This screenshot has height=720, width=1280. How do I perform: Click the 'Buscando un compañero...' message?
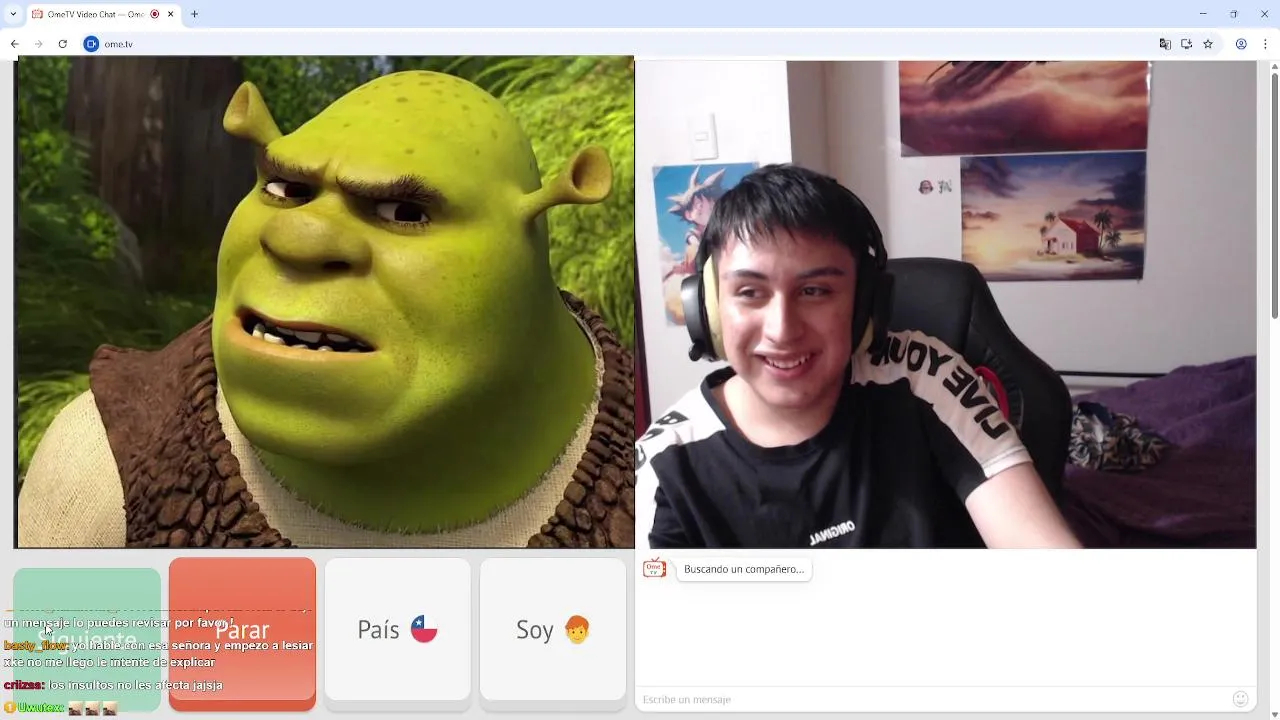[x=744, y=569]
